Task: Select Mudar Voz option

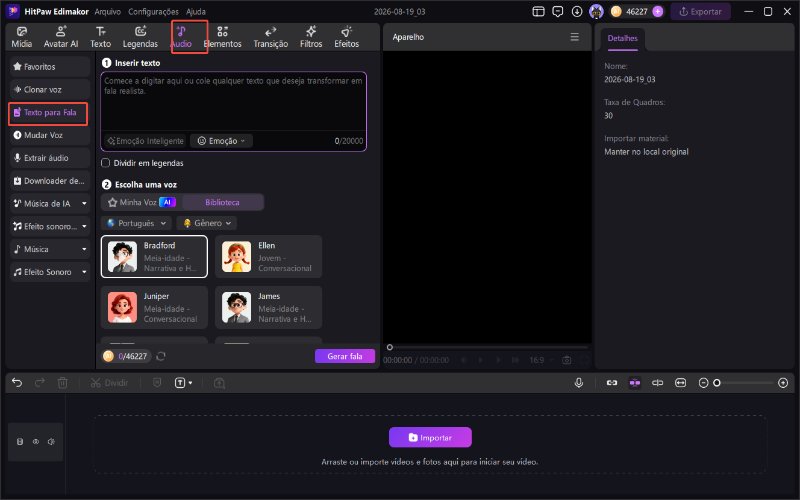Action: pos(49,135)
